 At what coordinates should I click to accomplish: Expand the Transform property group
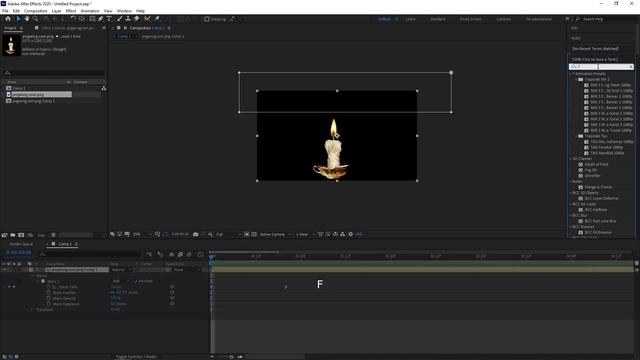click(x=32, y=310)
